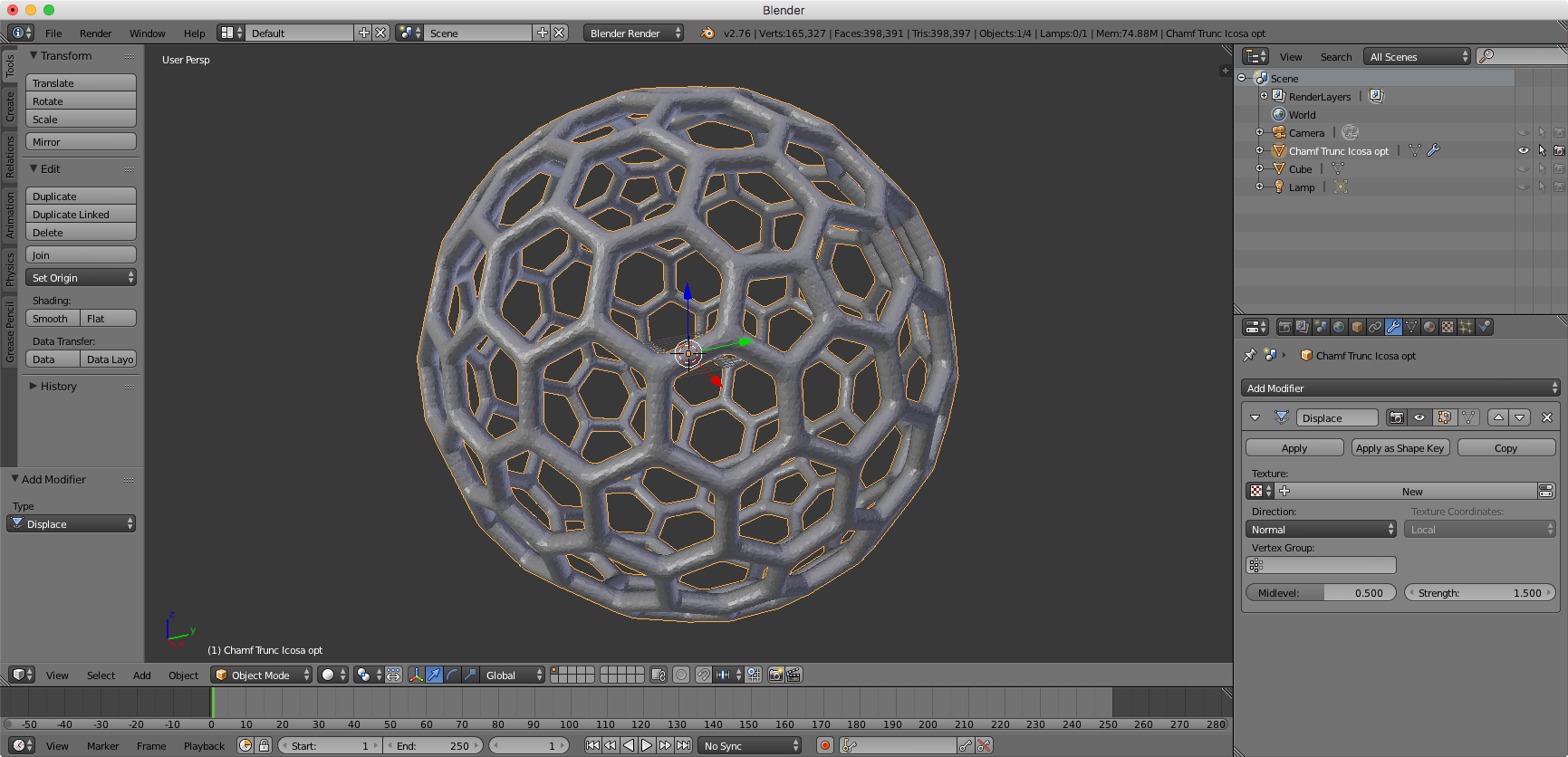The width and height of the screenshot is (1568, 757).
Task: Click the Apply modifier button
Action: click(1294, 448)
